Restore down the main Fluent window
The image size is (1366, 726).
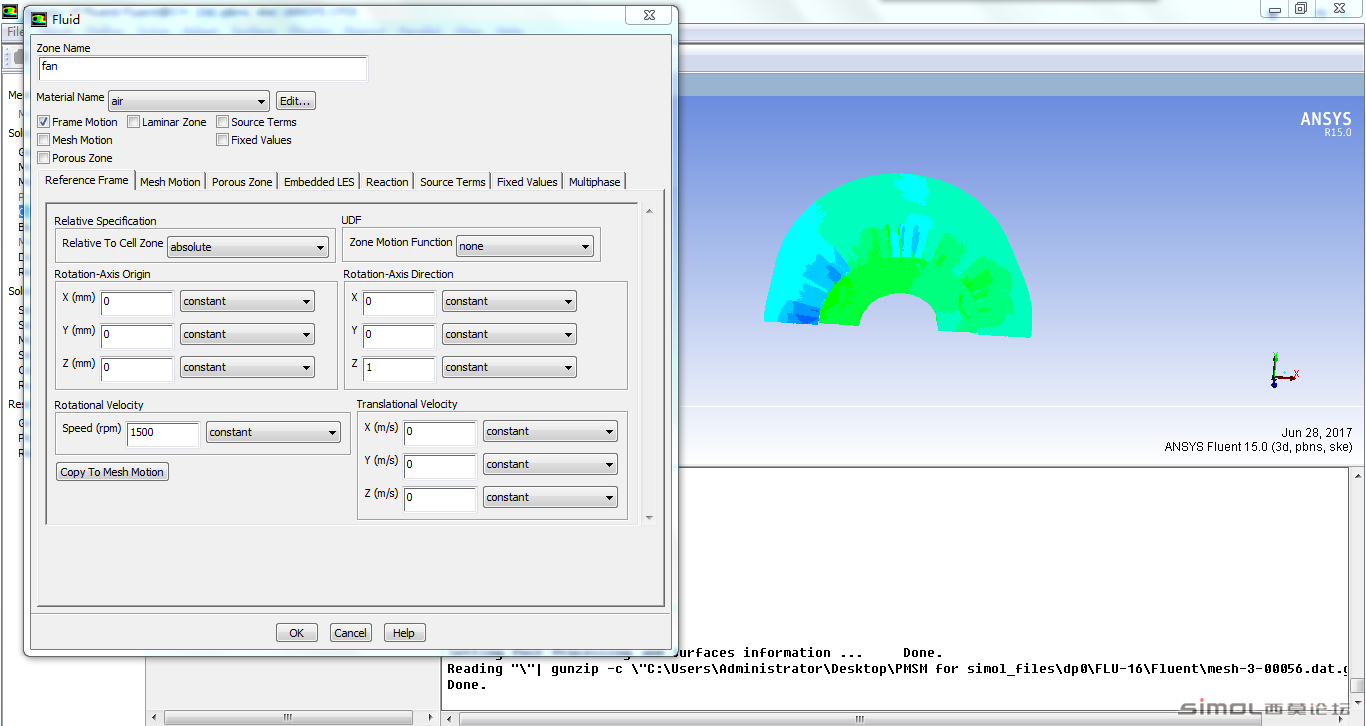(1301, 9)
